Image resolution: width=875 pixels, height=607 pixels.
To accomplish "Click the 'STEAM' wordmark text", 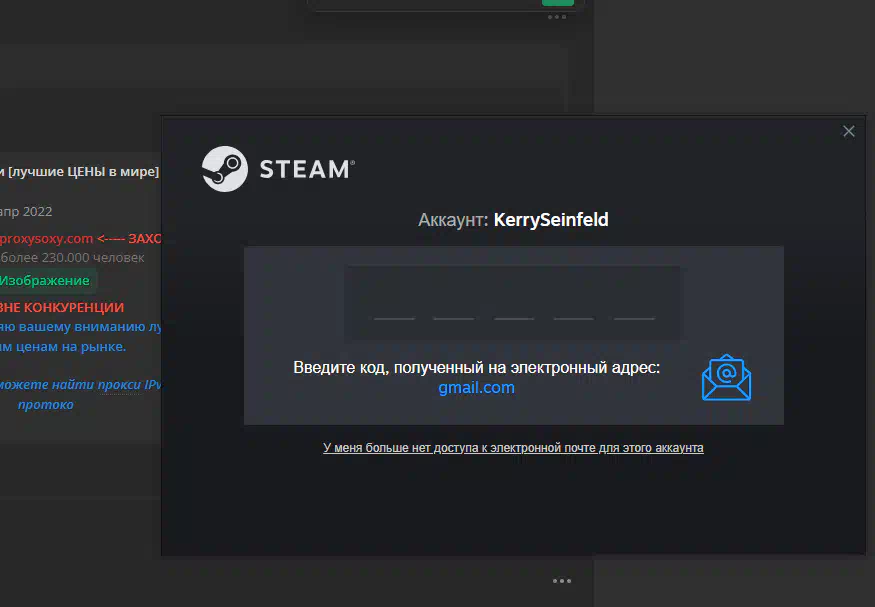I will tap(307, 170).
